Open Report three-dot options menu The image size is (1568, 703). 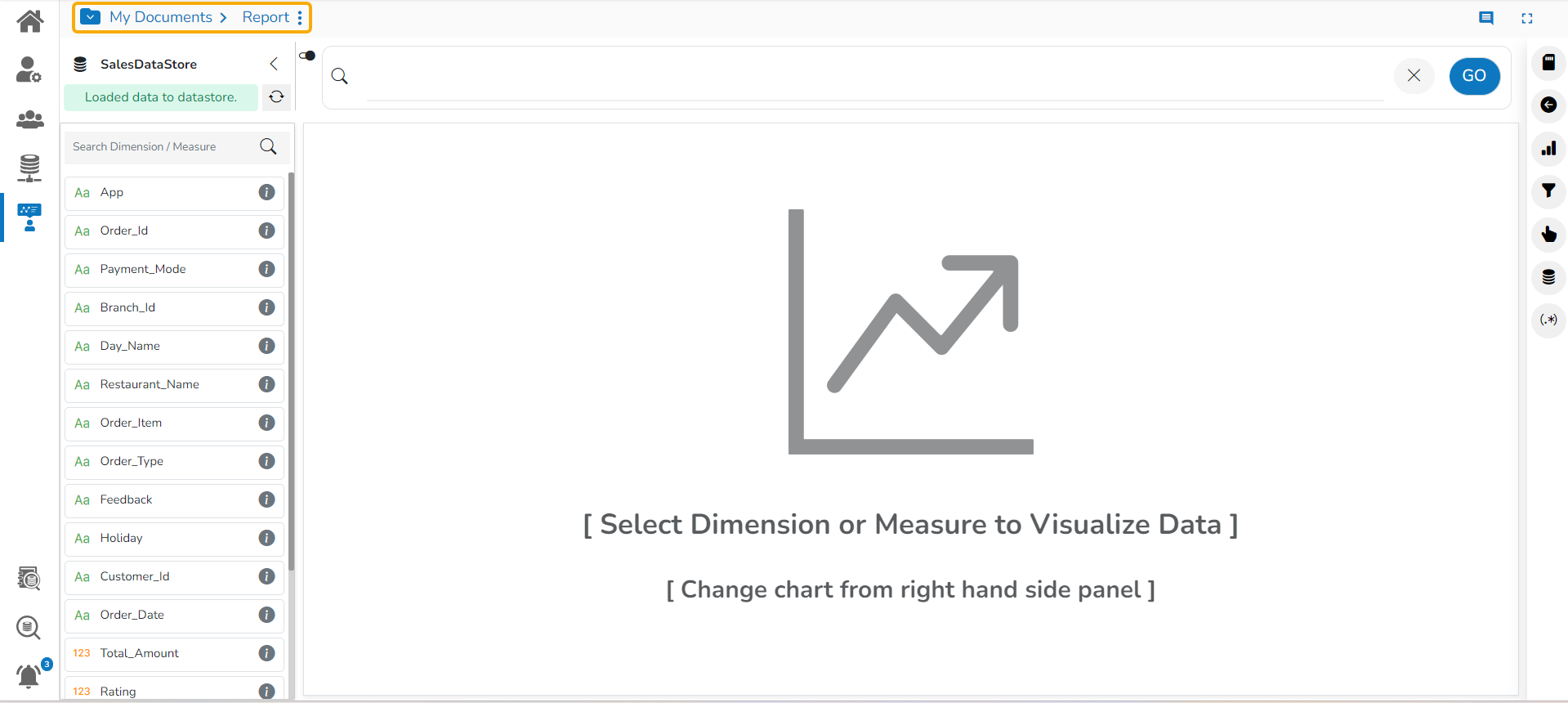click(300, 17)
